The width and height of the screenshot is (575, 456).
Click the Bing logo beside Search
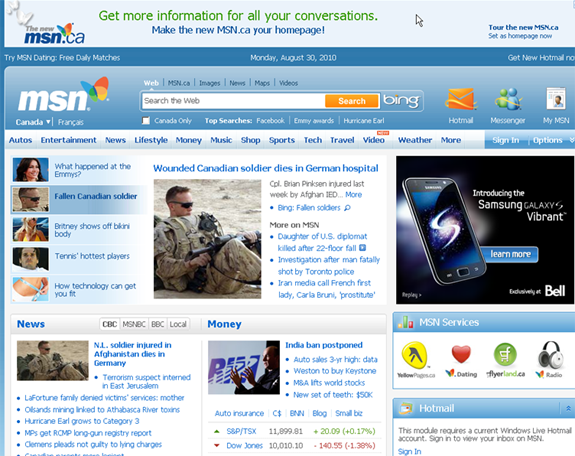[401, 101]
